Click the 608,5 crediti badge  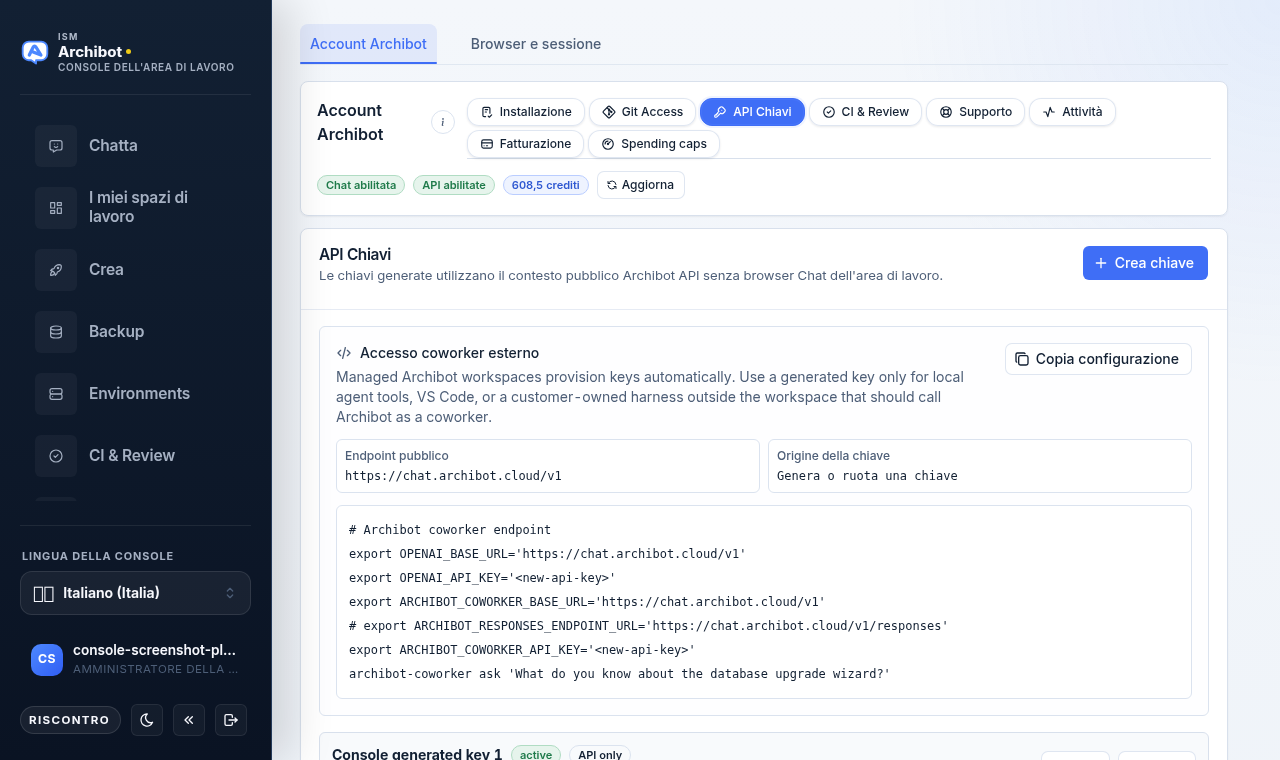[546, 185]
